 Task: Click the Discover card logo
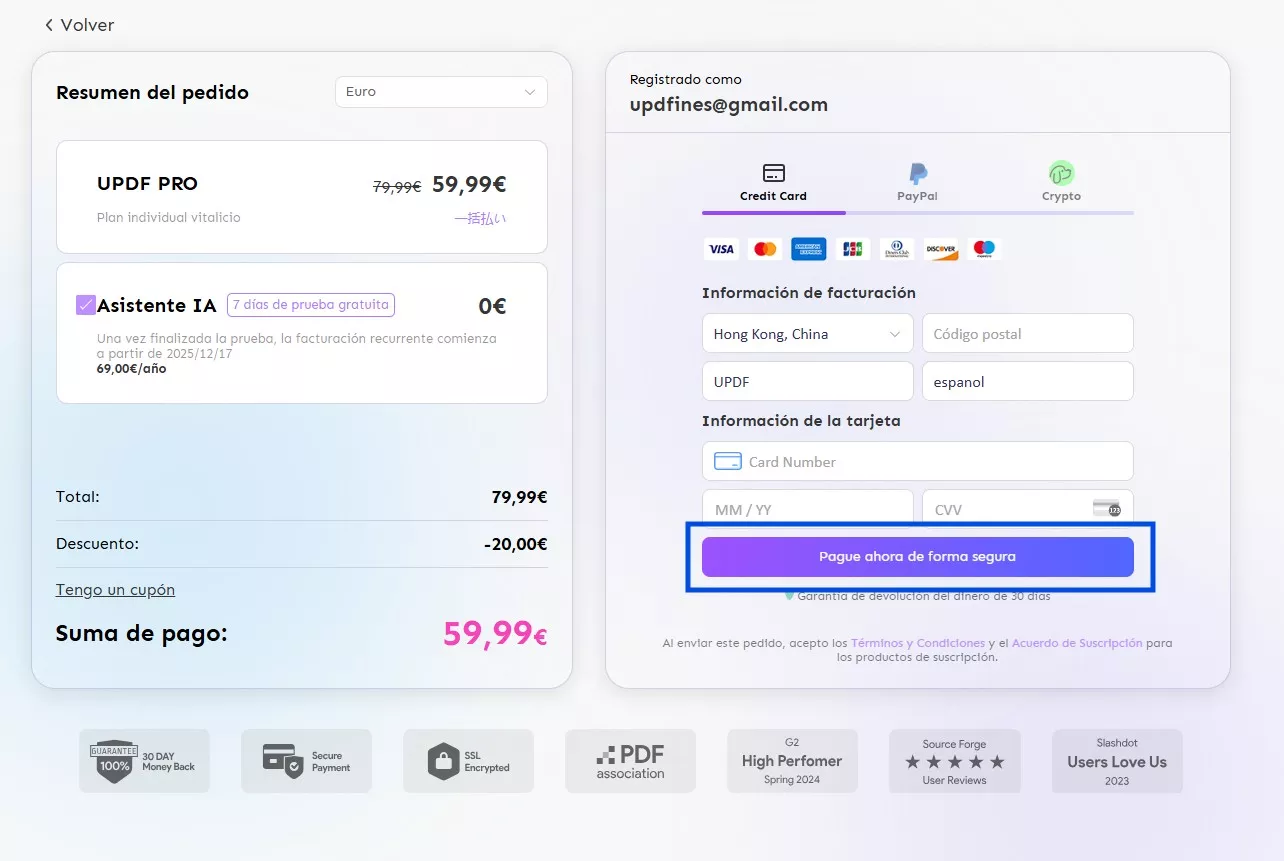[941, 249]
